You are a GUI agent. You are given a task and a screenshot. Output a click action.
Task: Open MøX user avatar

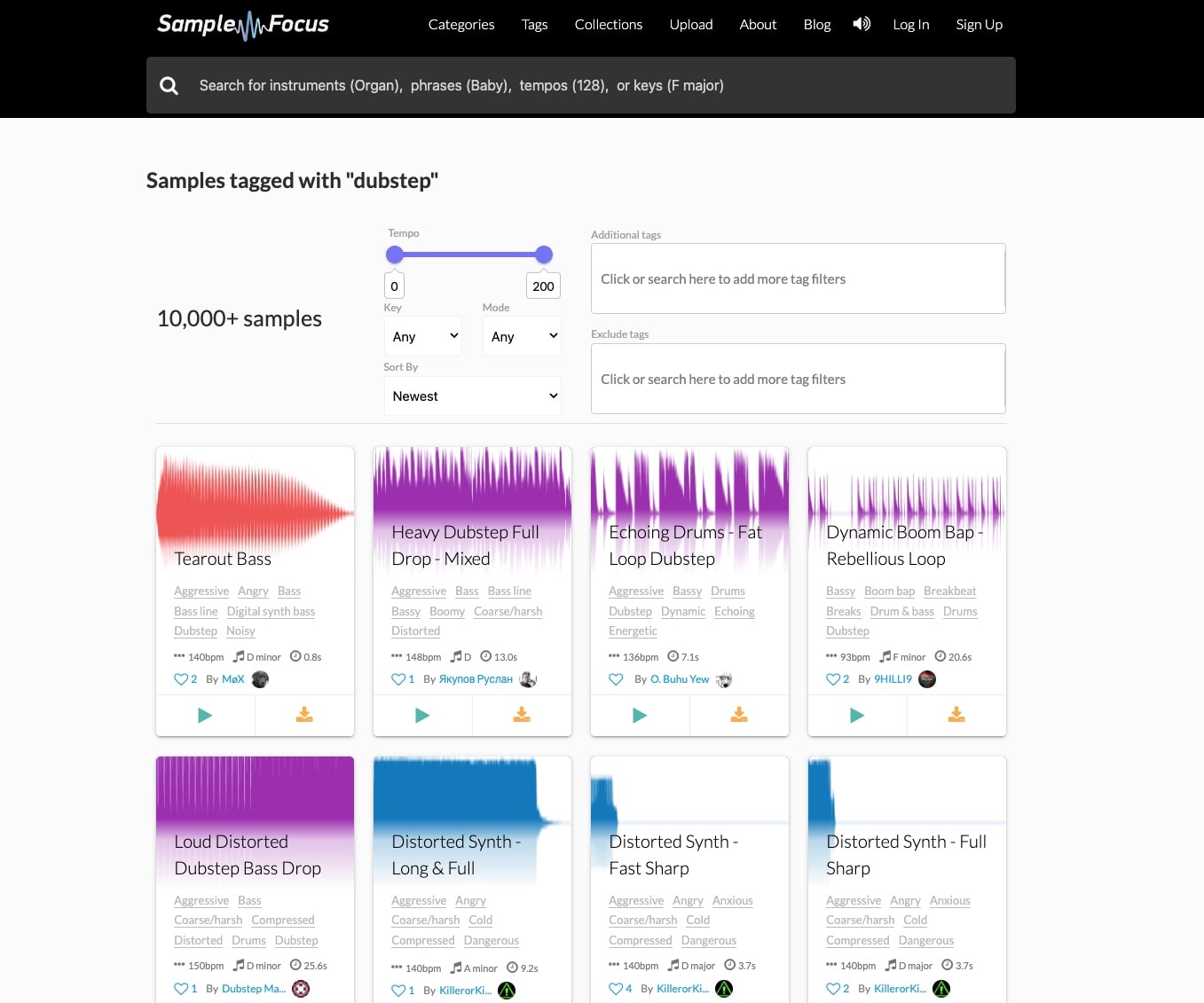tap(260, 679)
